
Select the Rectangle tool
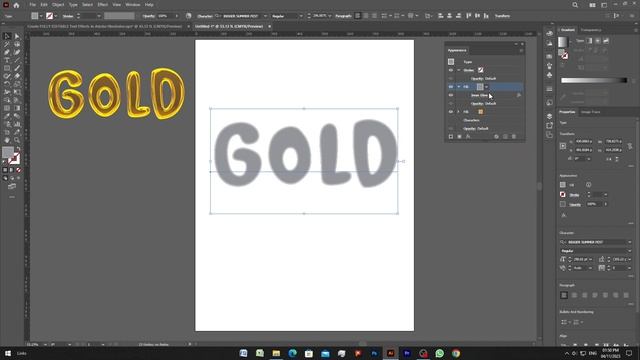point(7,68)
